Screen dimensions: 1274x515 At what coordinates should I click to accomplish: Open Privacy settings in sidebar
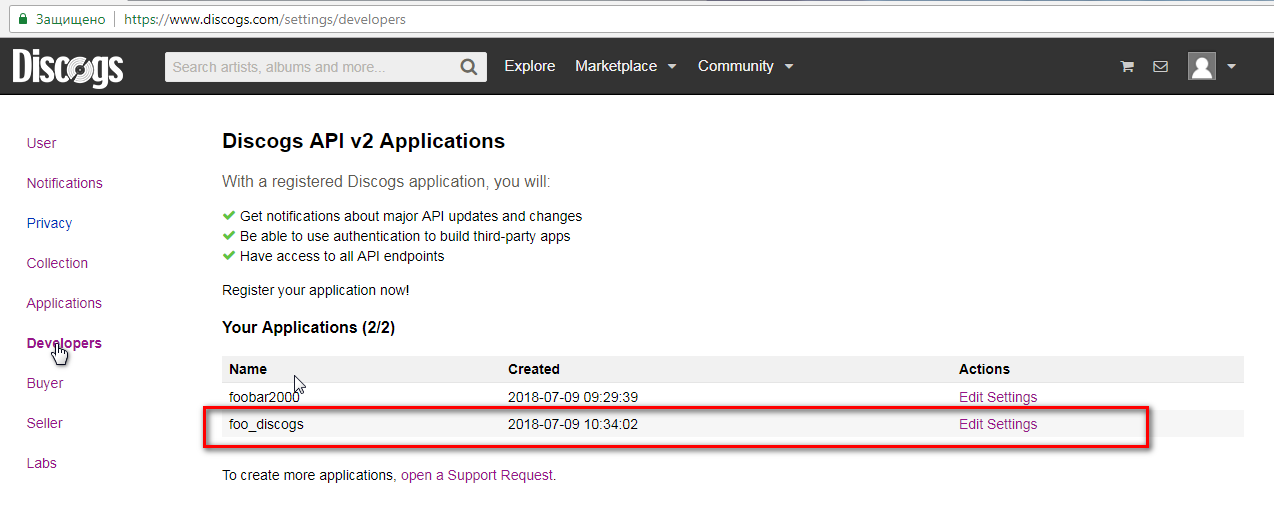coord(49,223)
